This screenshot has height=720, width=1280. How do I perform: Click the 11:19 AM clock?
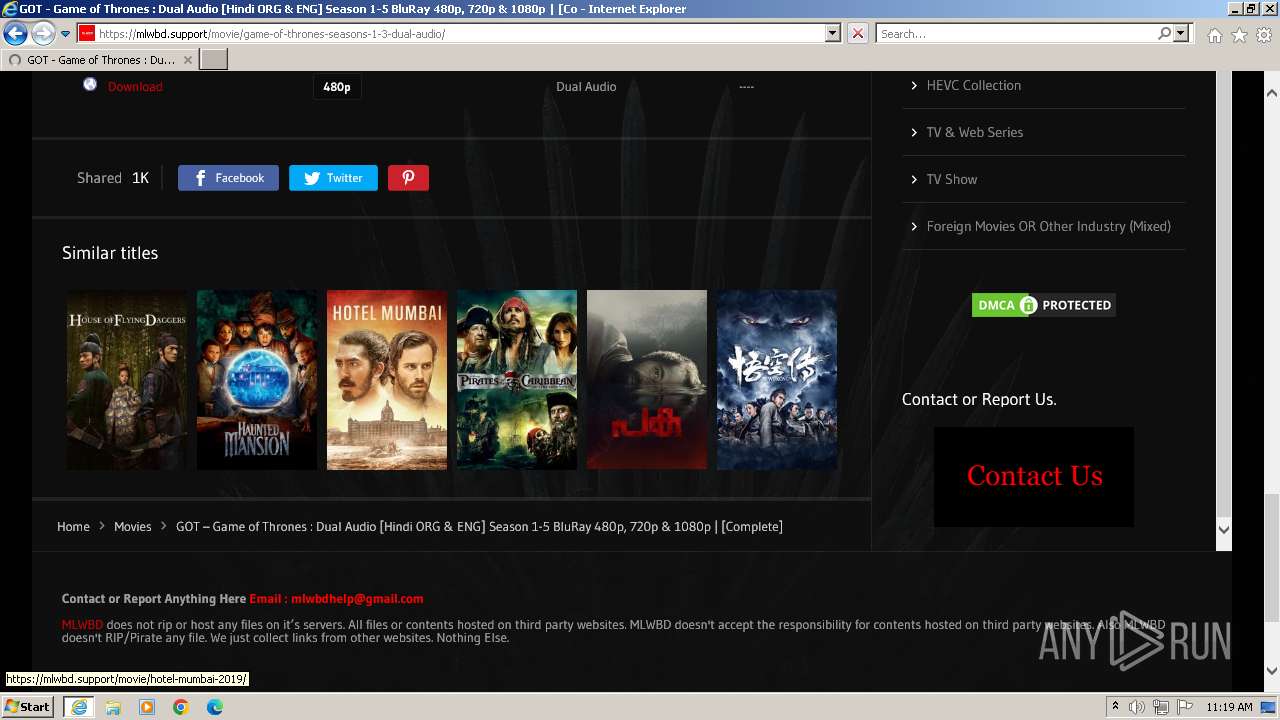click(x=1229, y=707)
